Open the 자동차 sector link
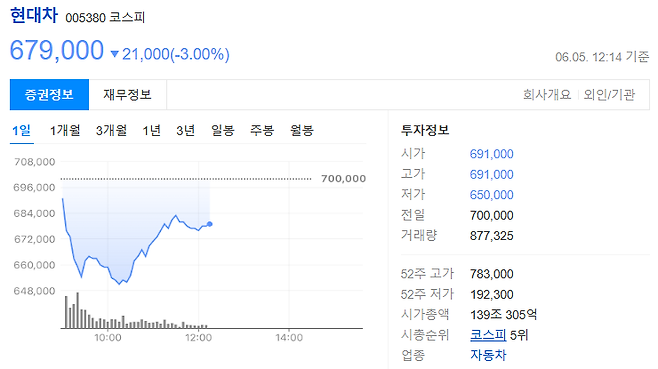The image size is (658, 369). pos(488,355)
